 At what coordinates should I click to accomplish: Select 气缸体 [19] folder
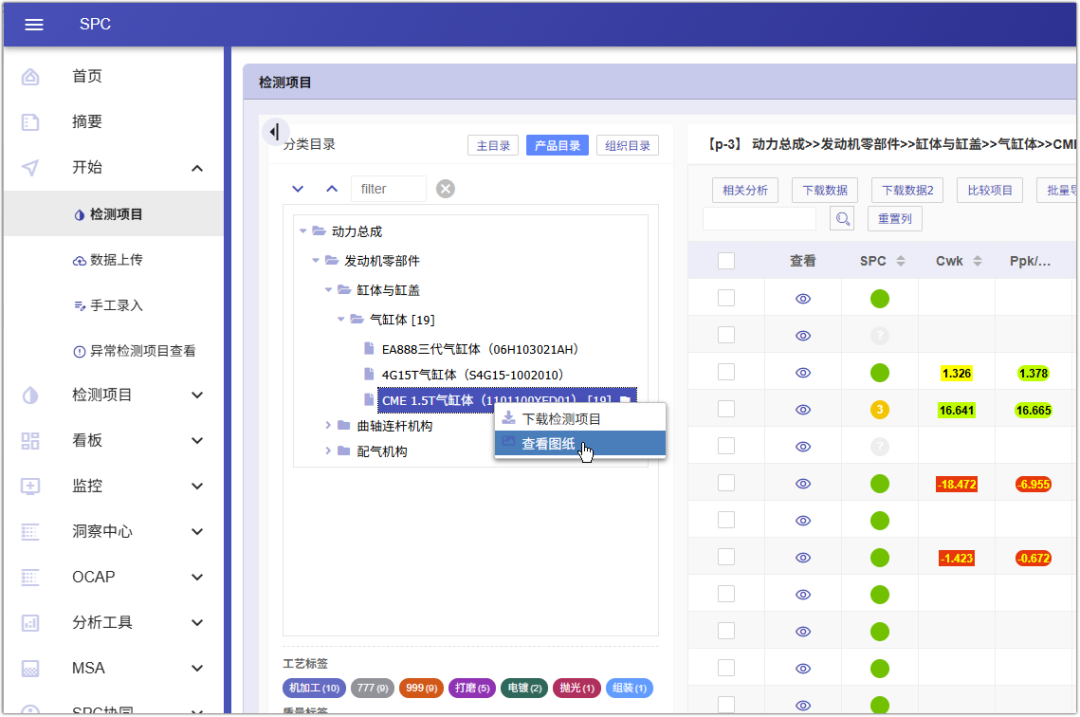[402, 320]
